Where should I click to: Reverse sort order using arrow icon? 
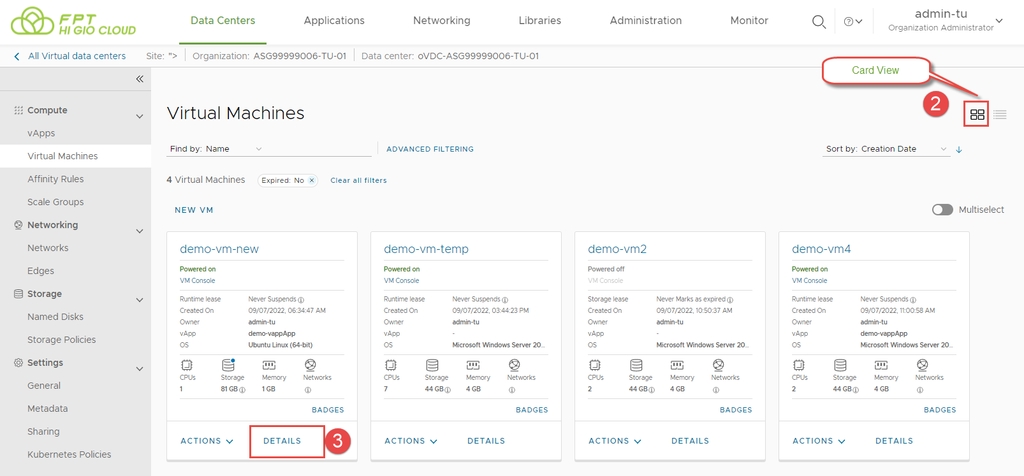tap(959, 149)
